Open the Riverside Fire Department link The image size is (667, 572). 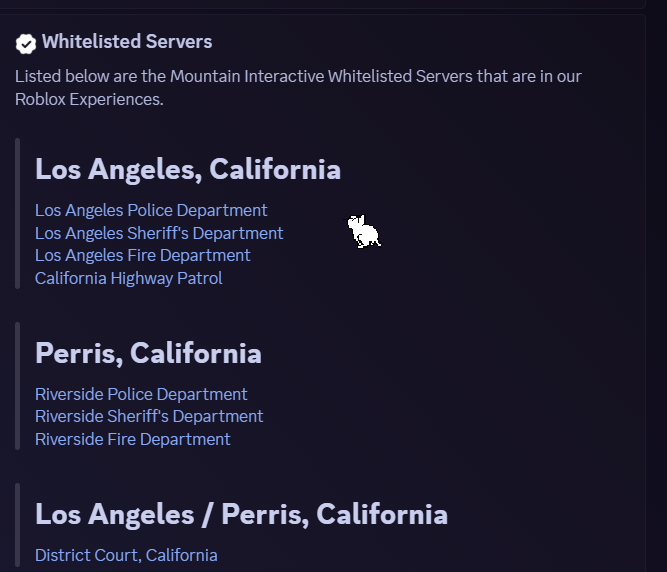[x=133, y=439]
